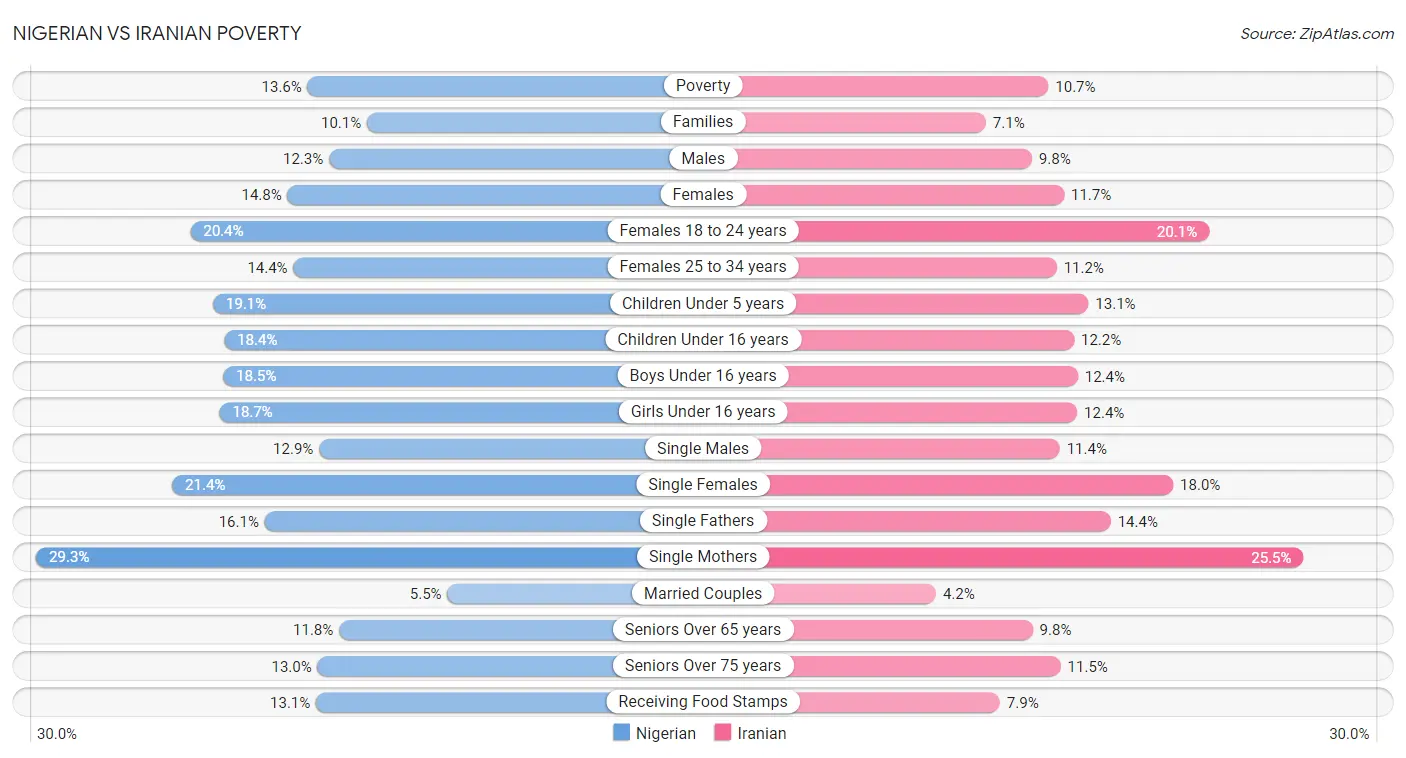Toggle the Nigerian legend label
Screen dimensions: 1406x758
tap(665, 733)
